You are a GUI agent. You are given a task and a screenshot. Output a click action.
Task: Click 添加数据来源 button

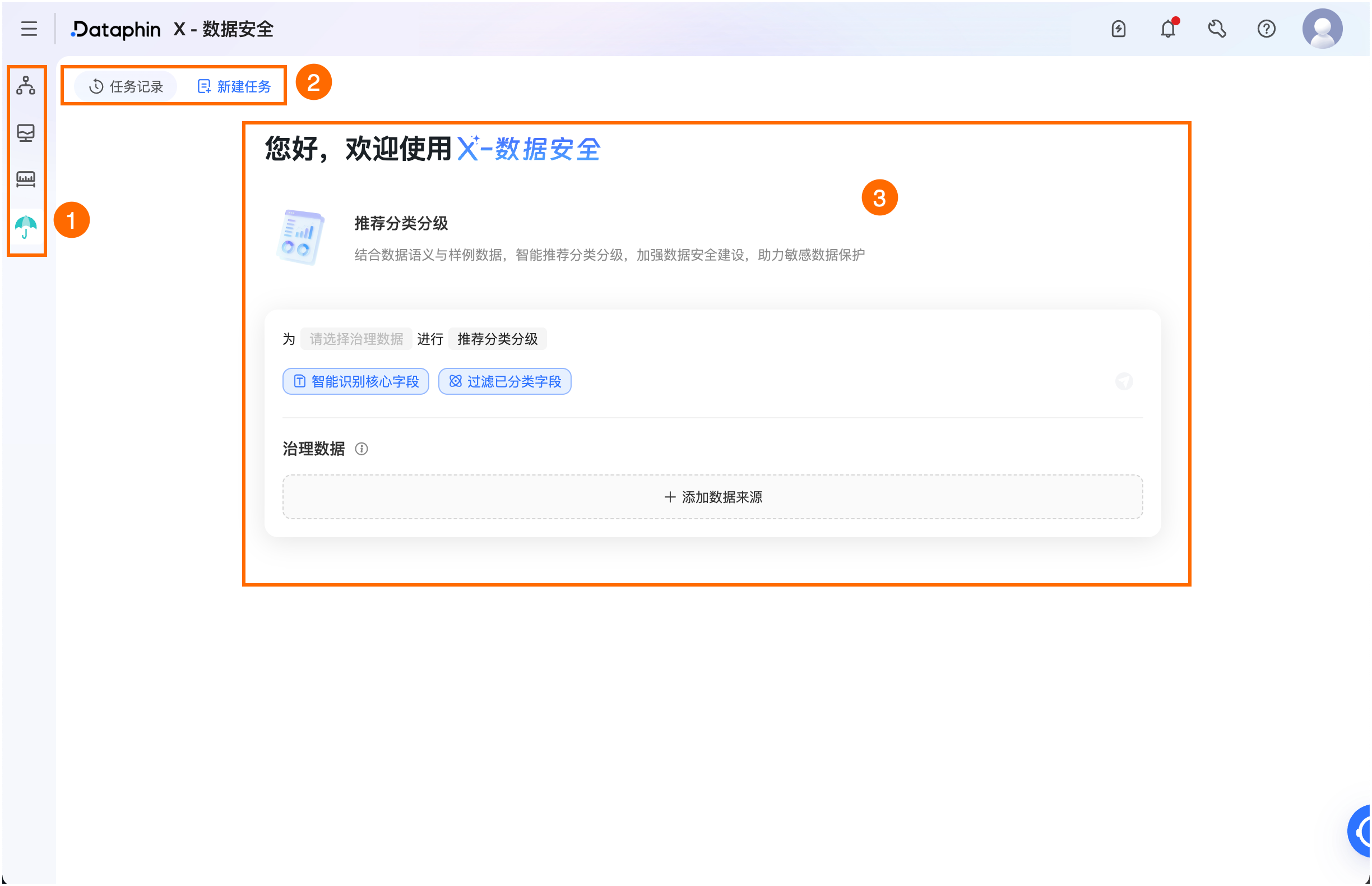click(x=712, y=497)
